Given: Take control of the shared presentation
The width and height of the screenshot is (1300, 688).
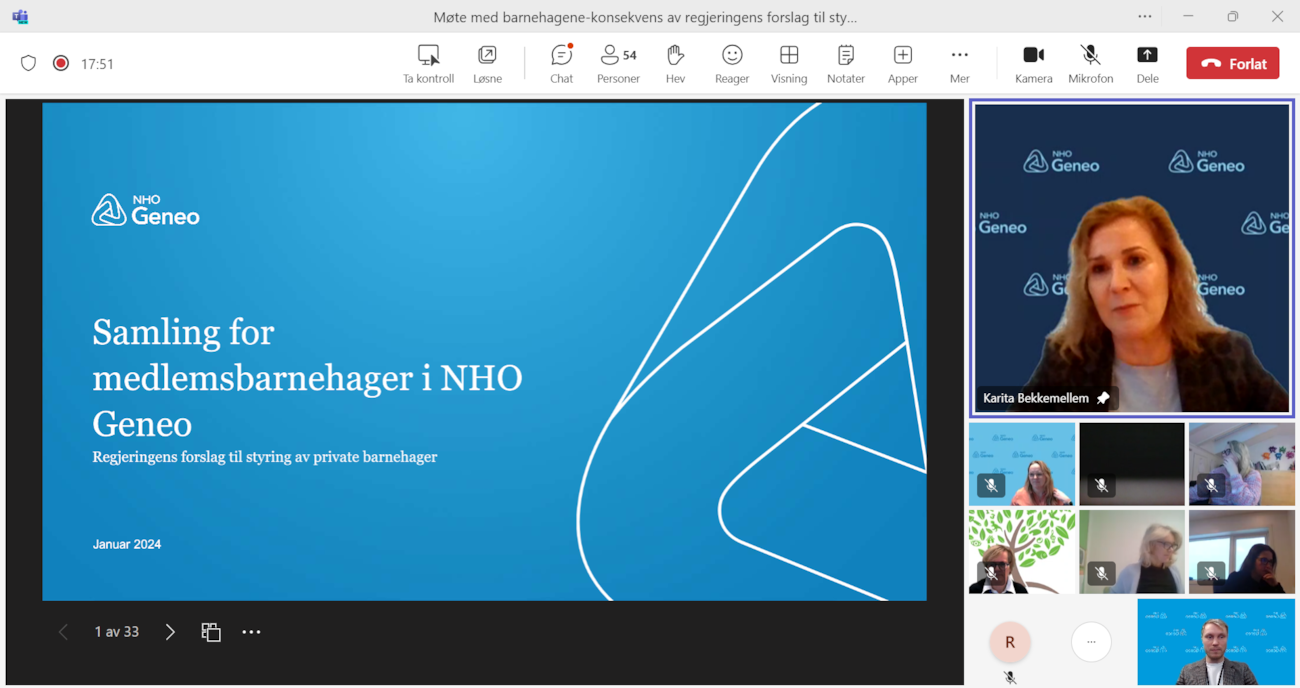Looking at the screenshot, I should click(x=428, y=63).
